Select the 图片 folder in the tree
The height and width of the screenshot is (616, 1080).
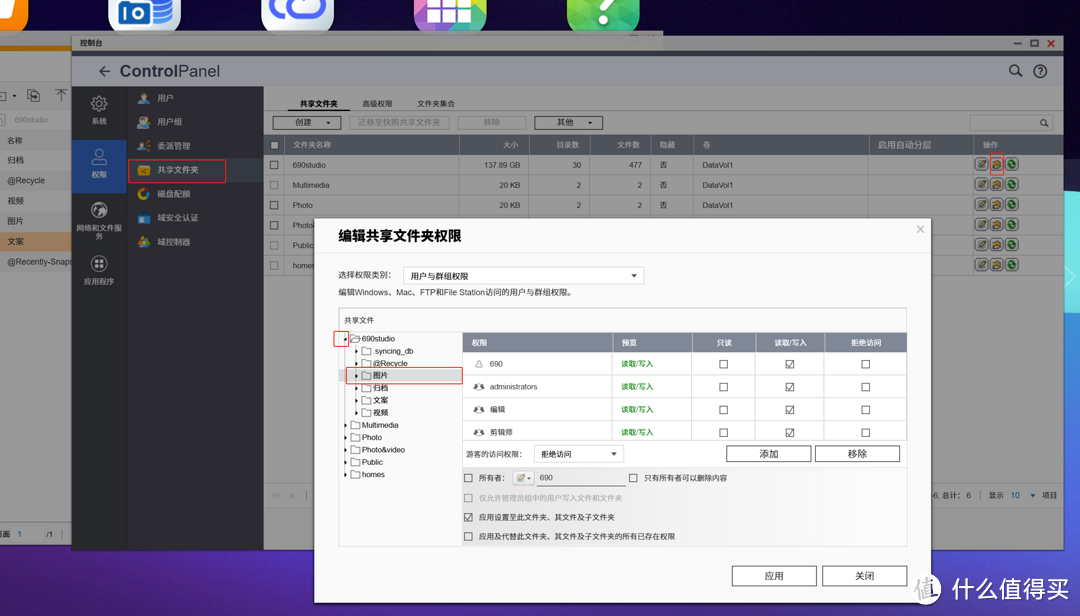380,376
